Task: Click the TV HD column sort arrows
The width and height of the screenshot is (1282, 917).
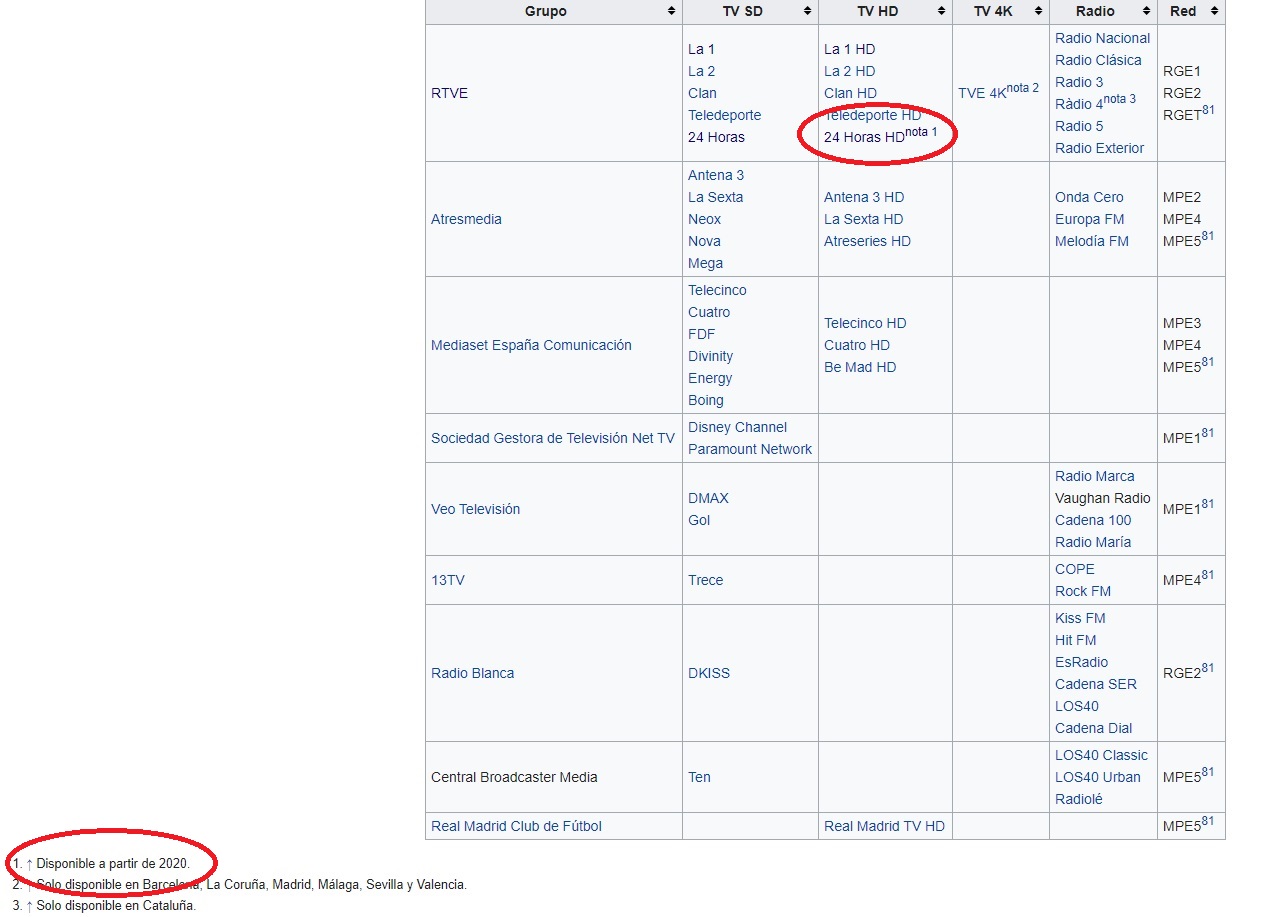Action: pyautogui.click(x=941, y=12)
